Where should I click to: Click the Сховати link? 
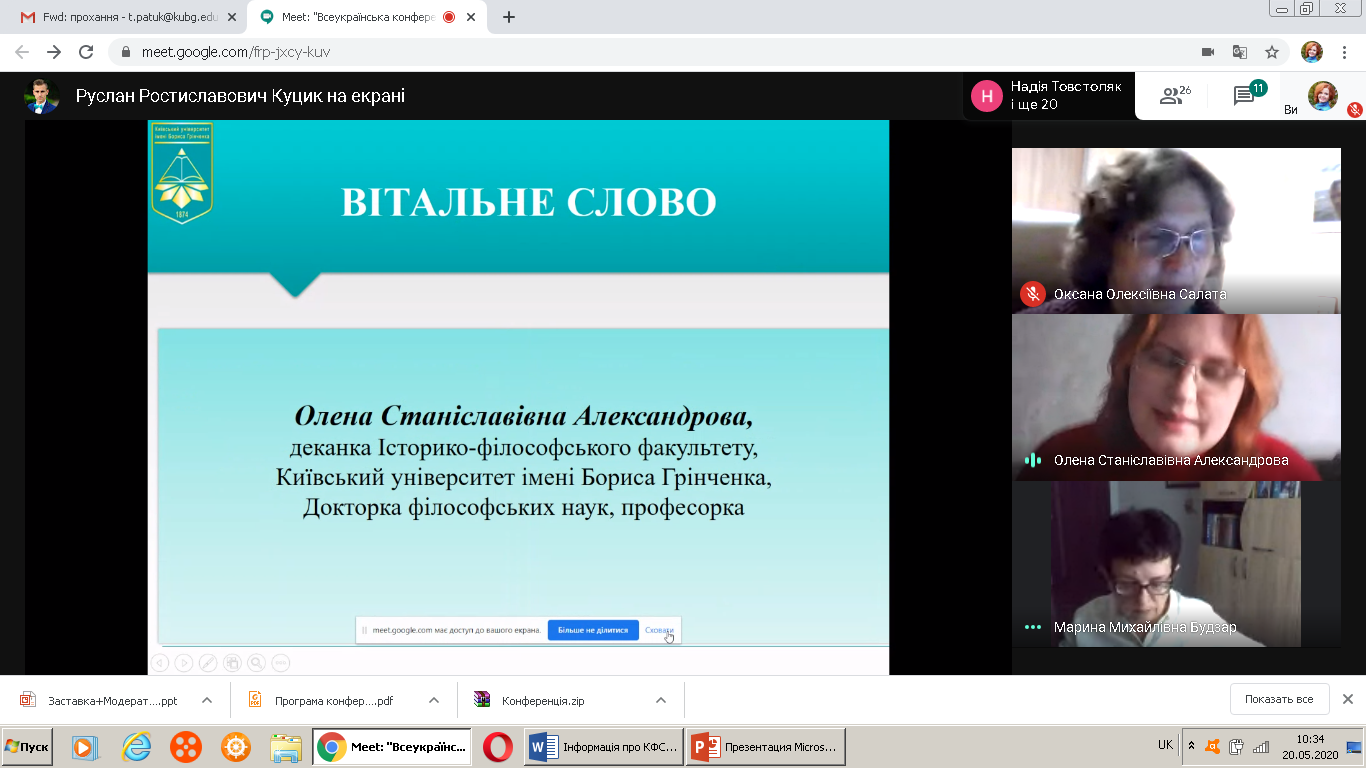(x=658, y=630)
